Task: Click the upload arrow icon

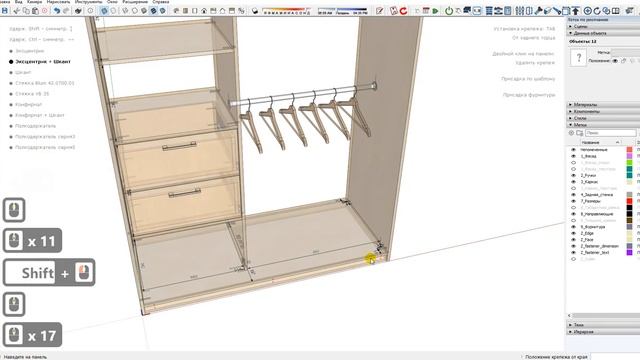Action: click(576, 11)
